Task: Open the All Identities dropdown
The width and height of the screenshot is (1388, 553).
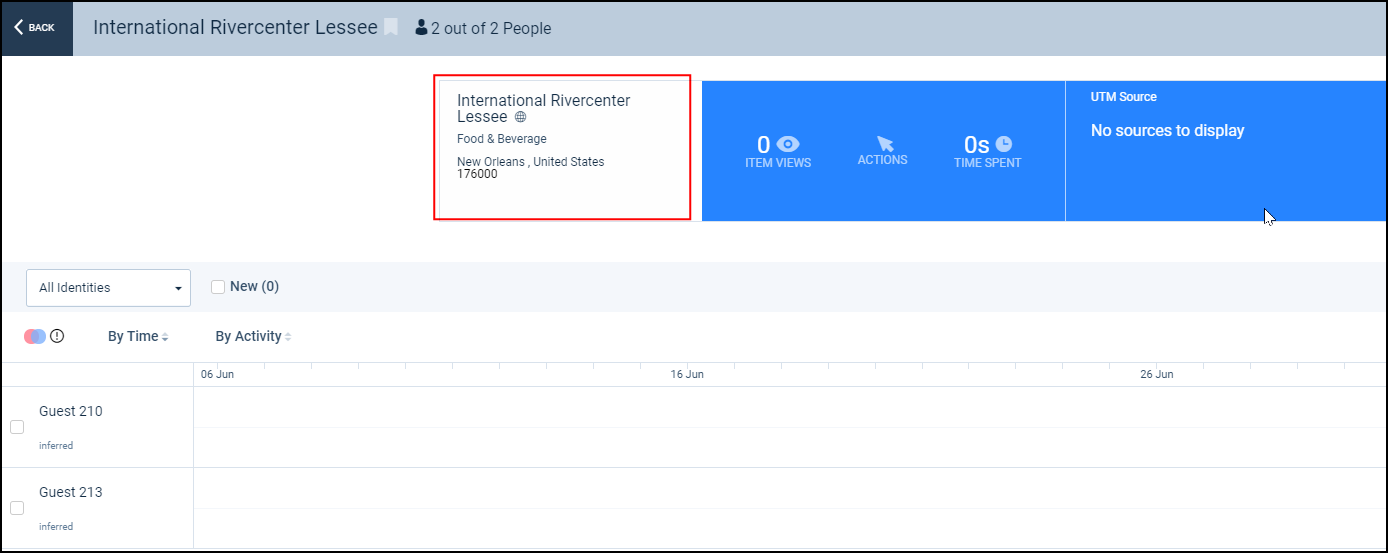Action: (x=108, y=288)
